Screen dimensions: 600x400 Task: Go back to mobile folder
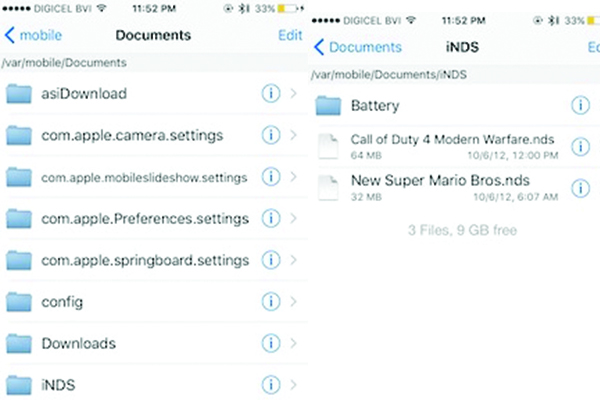(x=33, y=36)
